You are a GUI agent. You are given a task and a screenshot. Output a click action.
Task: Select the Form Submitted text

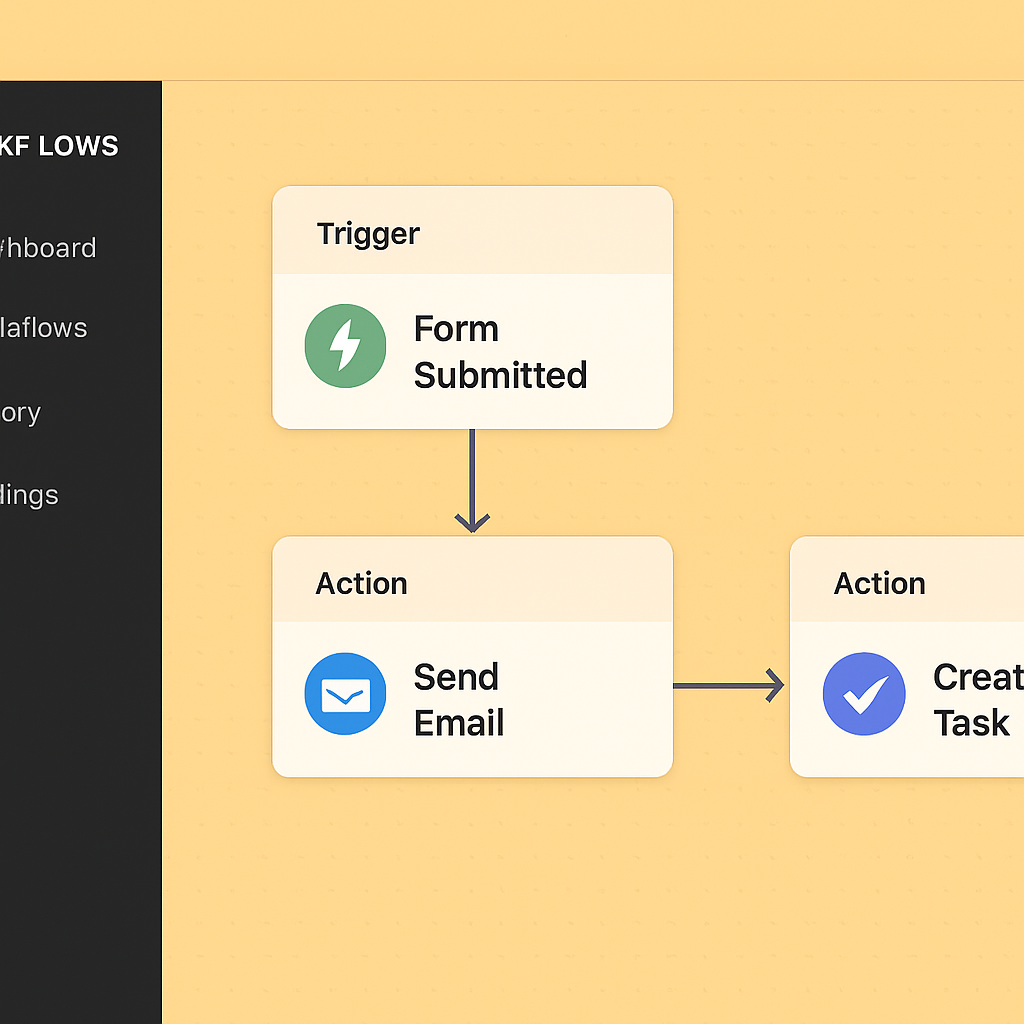point(500,351)
